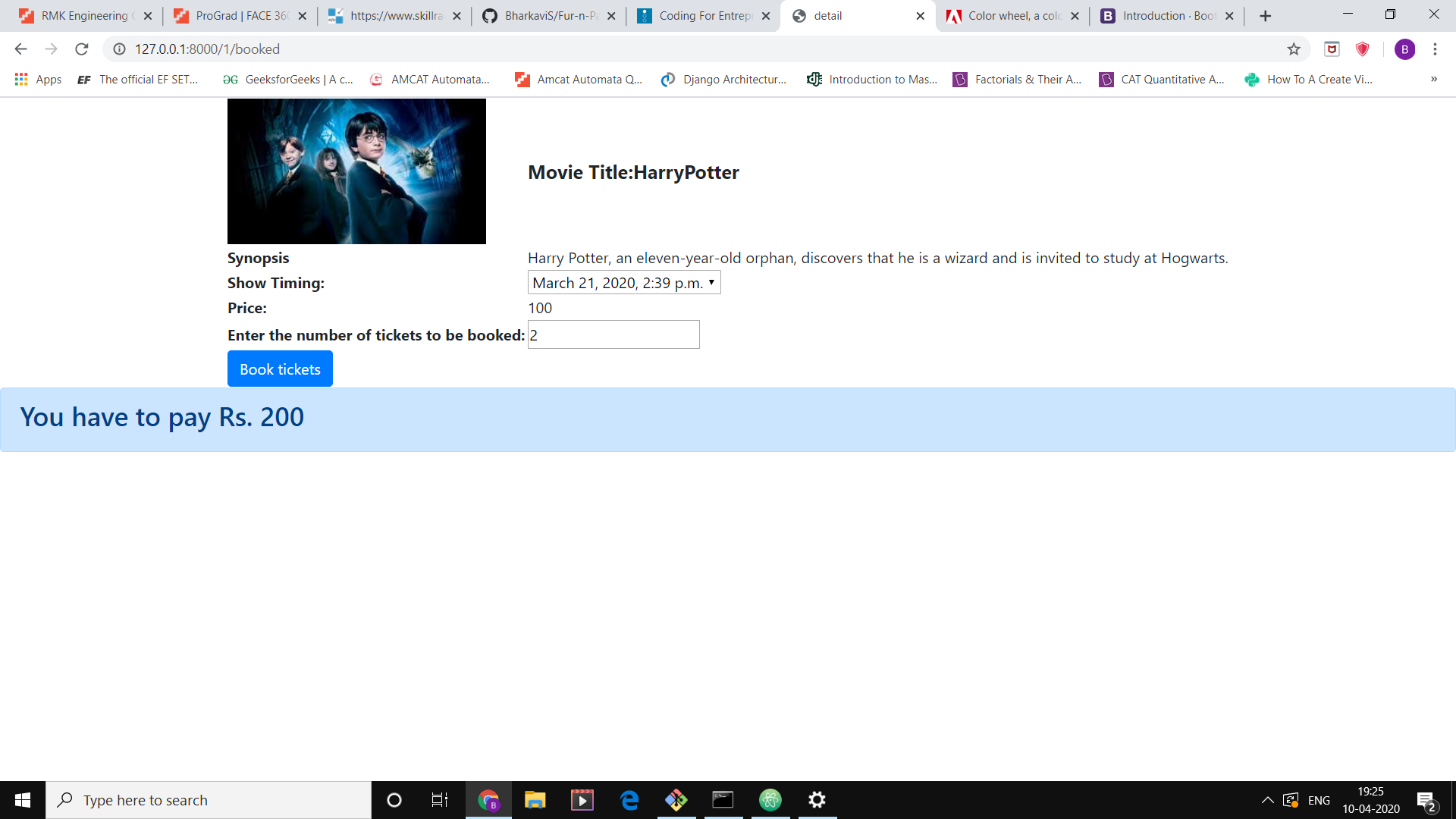Switch to the Color wheel tab
1456x819 pixels.
1009,15
